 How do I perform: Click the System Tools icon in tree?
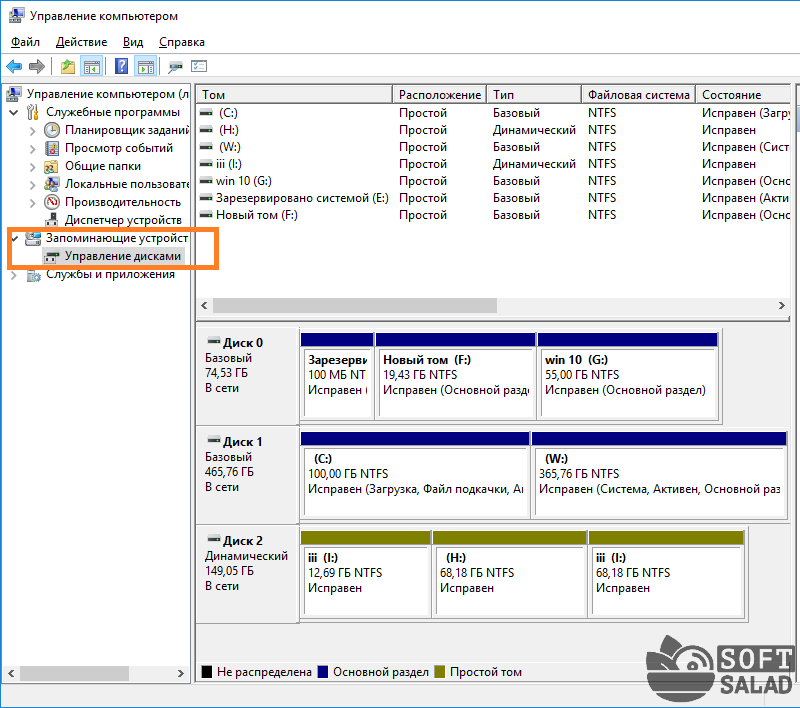pos(33,112)
